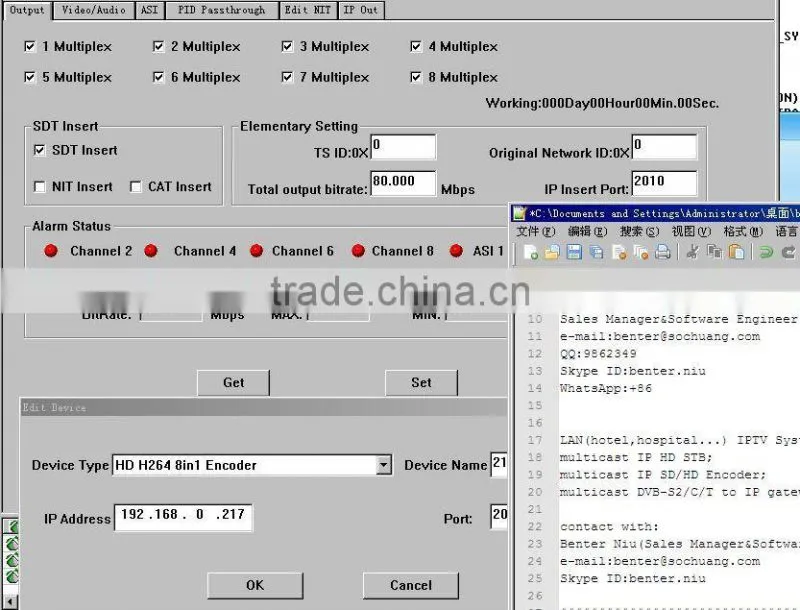Click the ASI 1 alarm label

488,251
